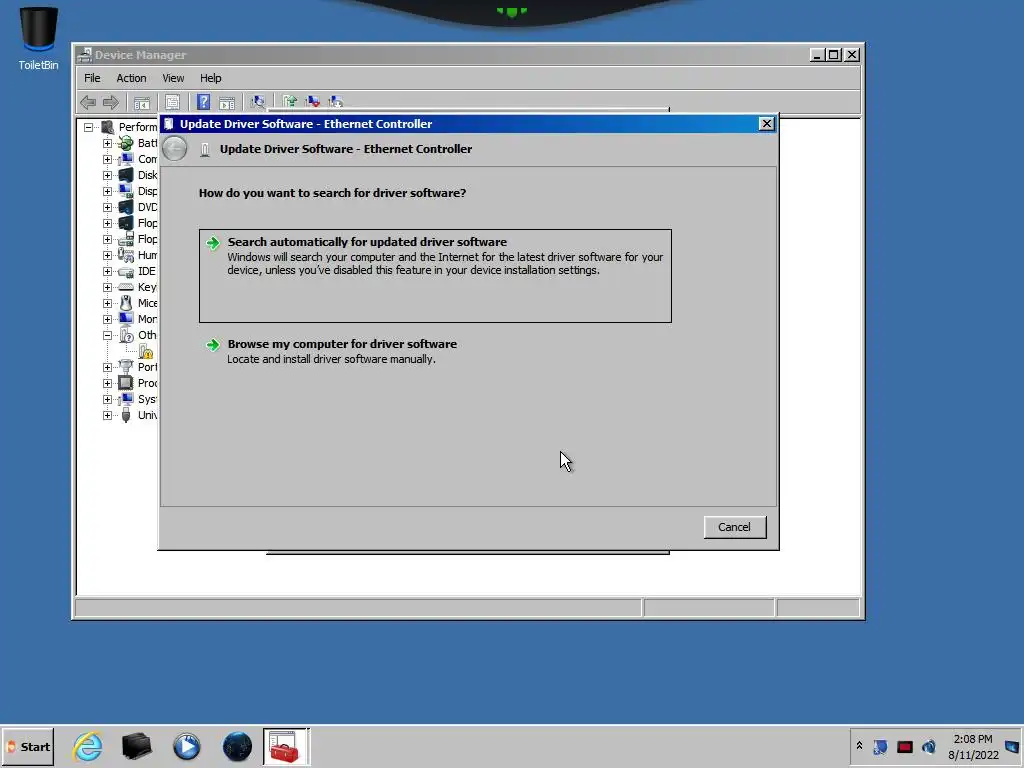The height and width of the screenshot is (768, 1024).
Task: Open the globe icon on taskbar
Action: pos(237,746)
